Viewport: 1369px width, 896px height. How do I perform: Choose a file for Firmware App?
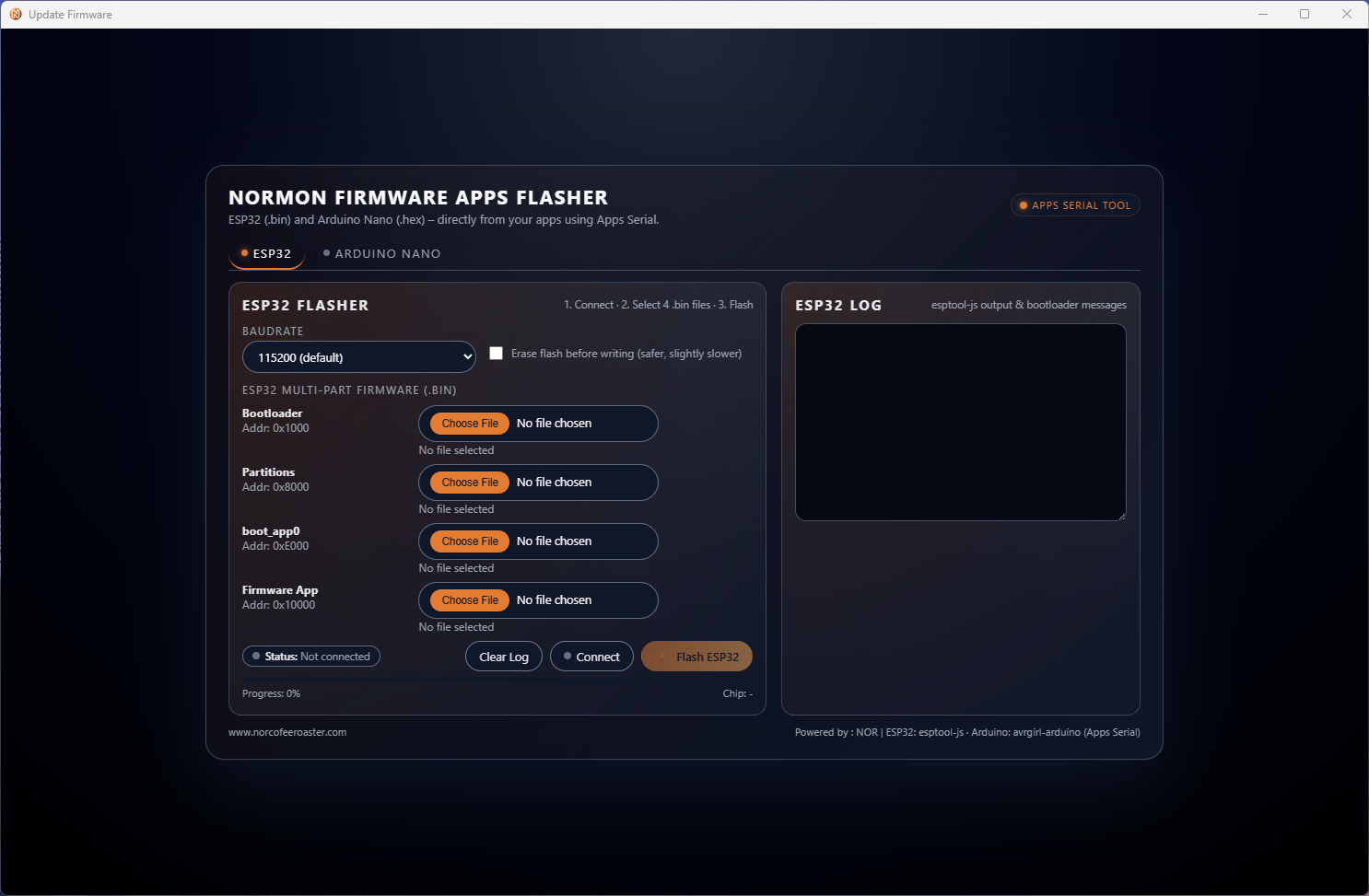click(x=470, y=600)
